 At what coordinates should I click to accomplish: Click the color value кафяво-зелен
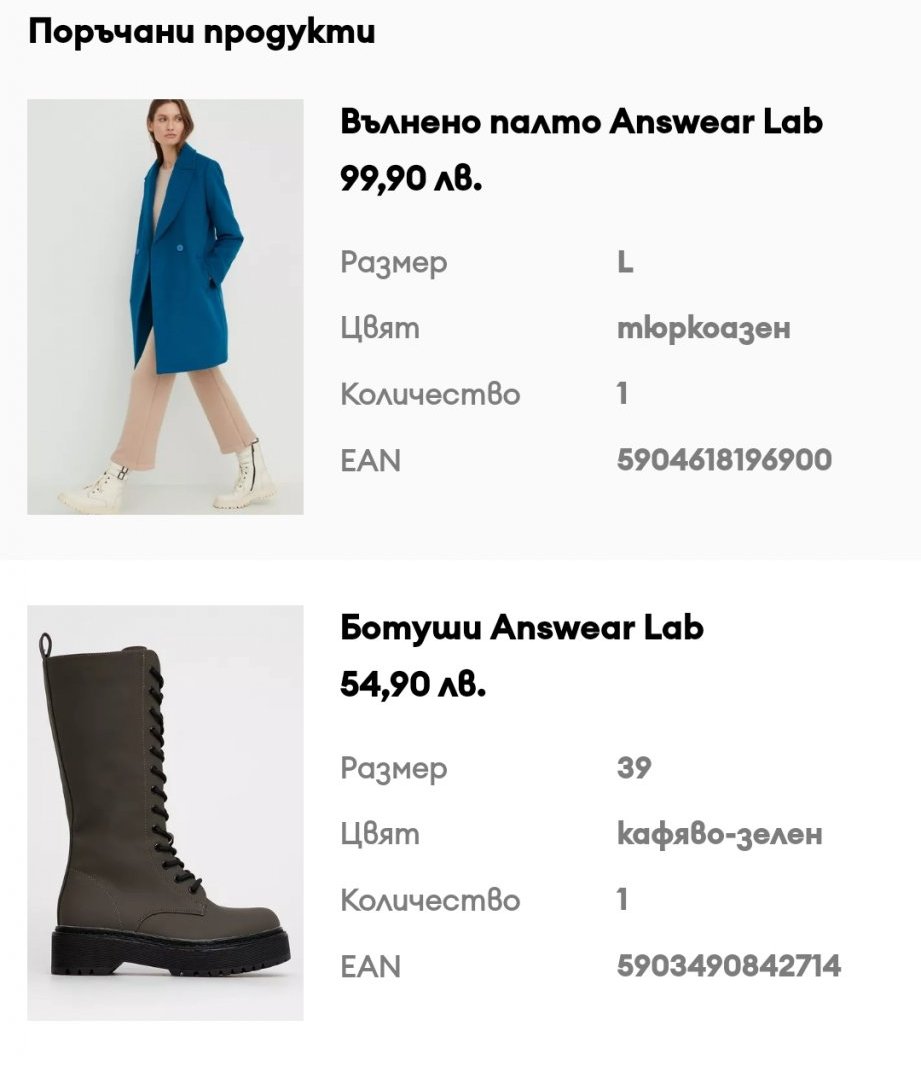719,834
